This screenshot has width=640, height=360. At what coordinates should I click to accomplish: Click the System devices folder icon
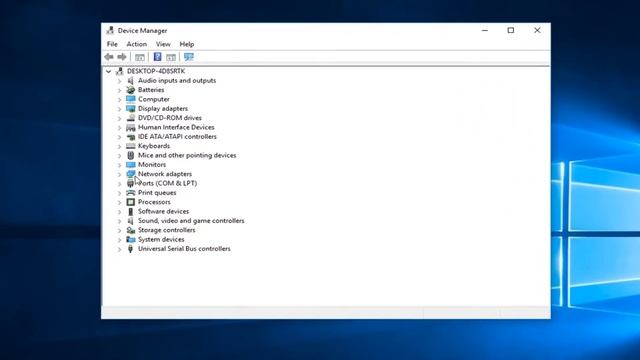[131, 240]
